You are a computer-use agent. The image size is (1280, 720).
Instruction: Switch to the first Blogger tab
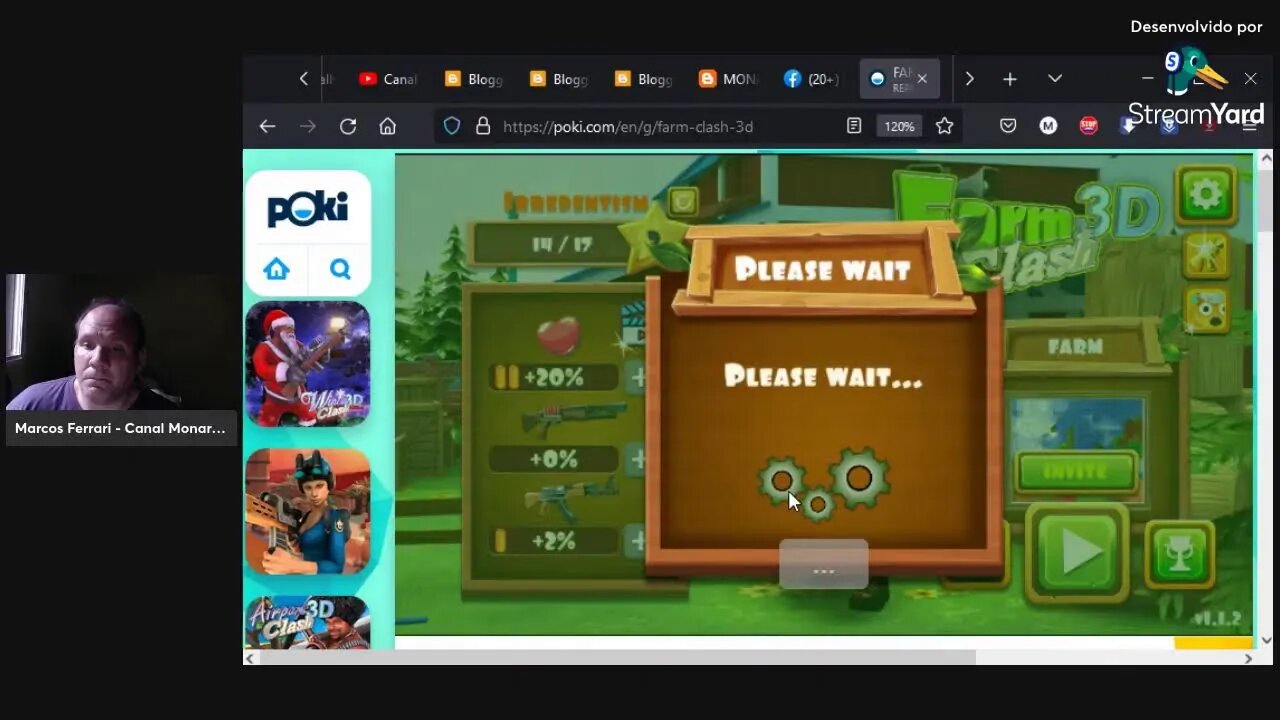473,79
